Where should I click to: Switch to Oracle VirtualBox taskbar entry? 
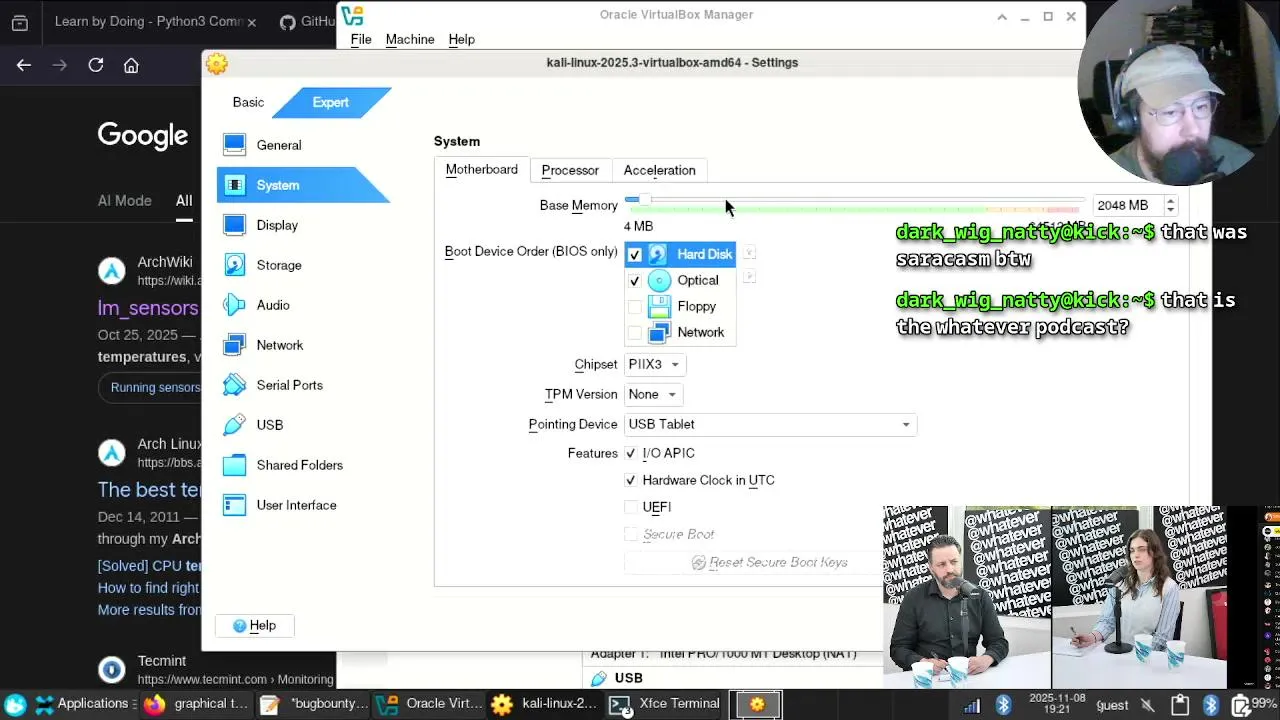[430, 704]
